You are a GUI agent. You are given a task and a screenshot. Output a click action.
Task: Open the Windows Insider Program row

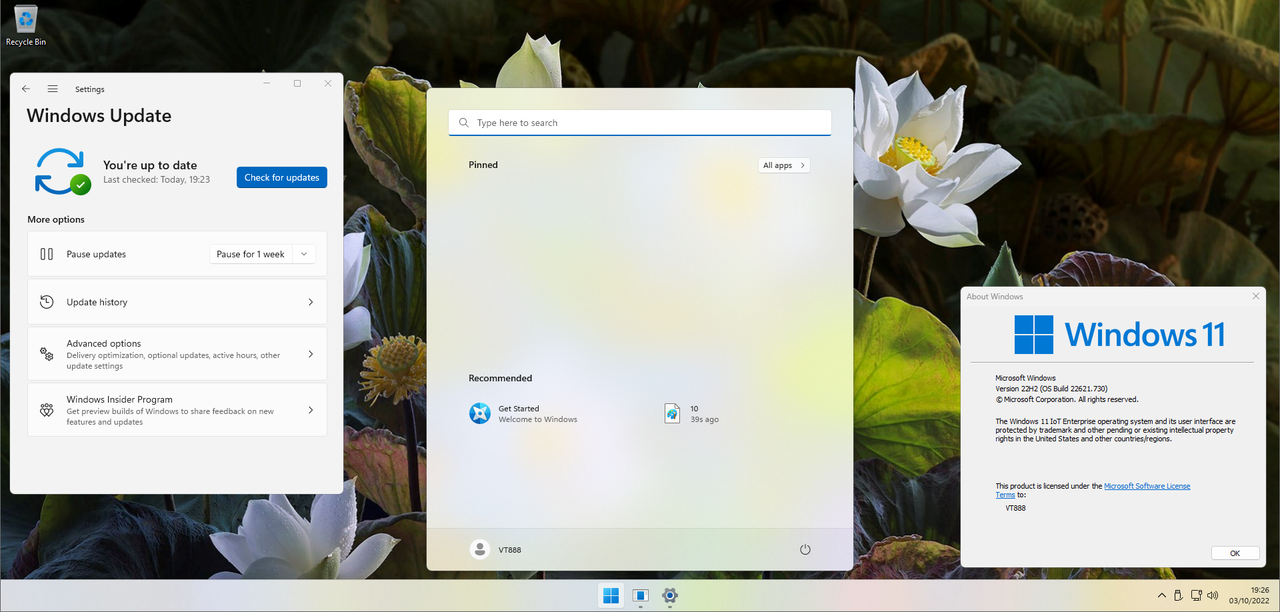point(177,410)
